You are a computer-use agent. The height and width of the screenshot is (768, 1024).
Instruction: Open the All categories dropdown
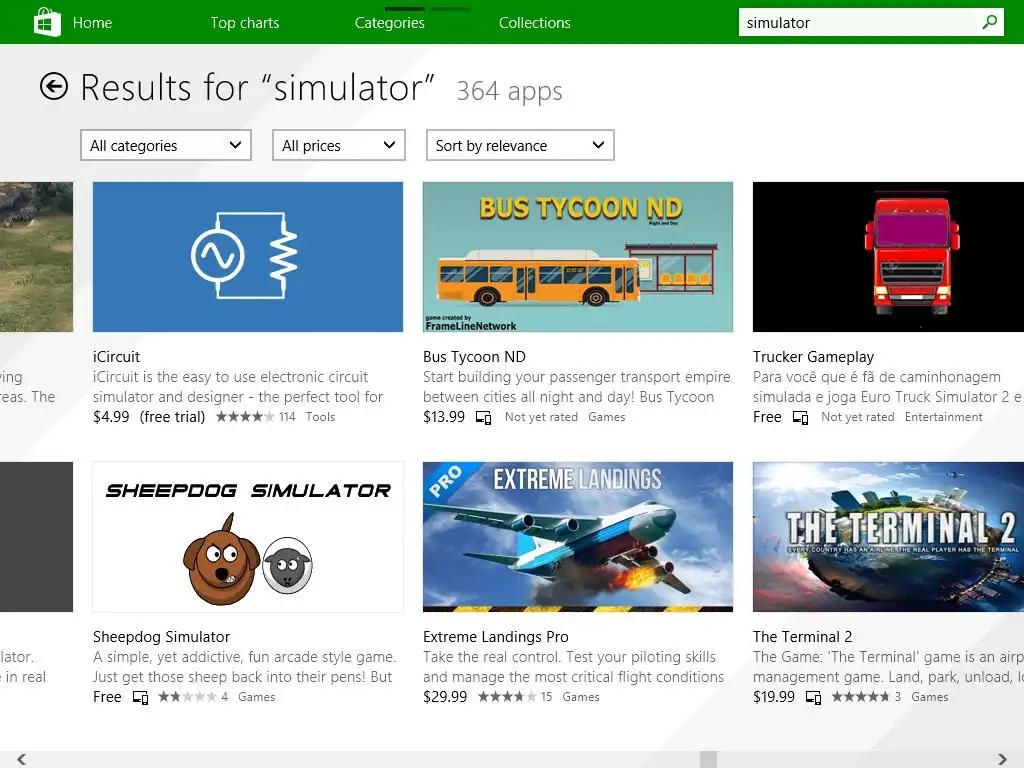tap(166, 145)
